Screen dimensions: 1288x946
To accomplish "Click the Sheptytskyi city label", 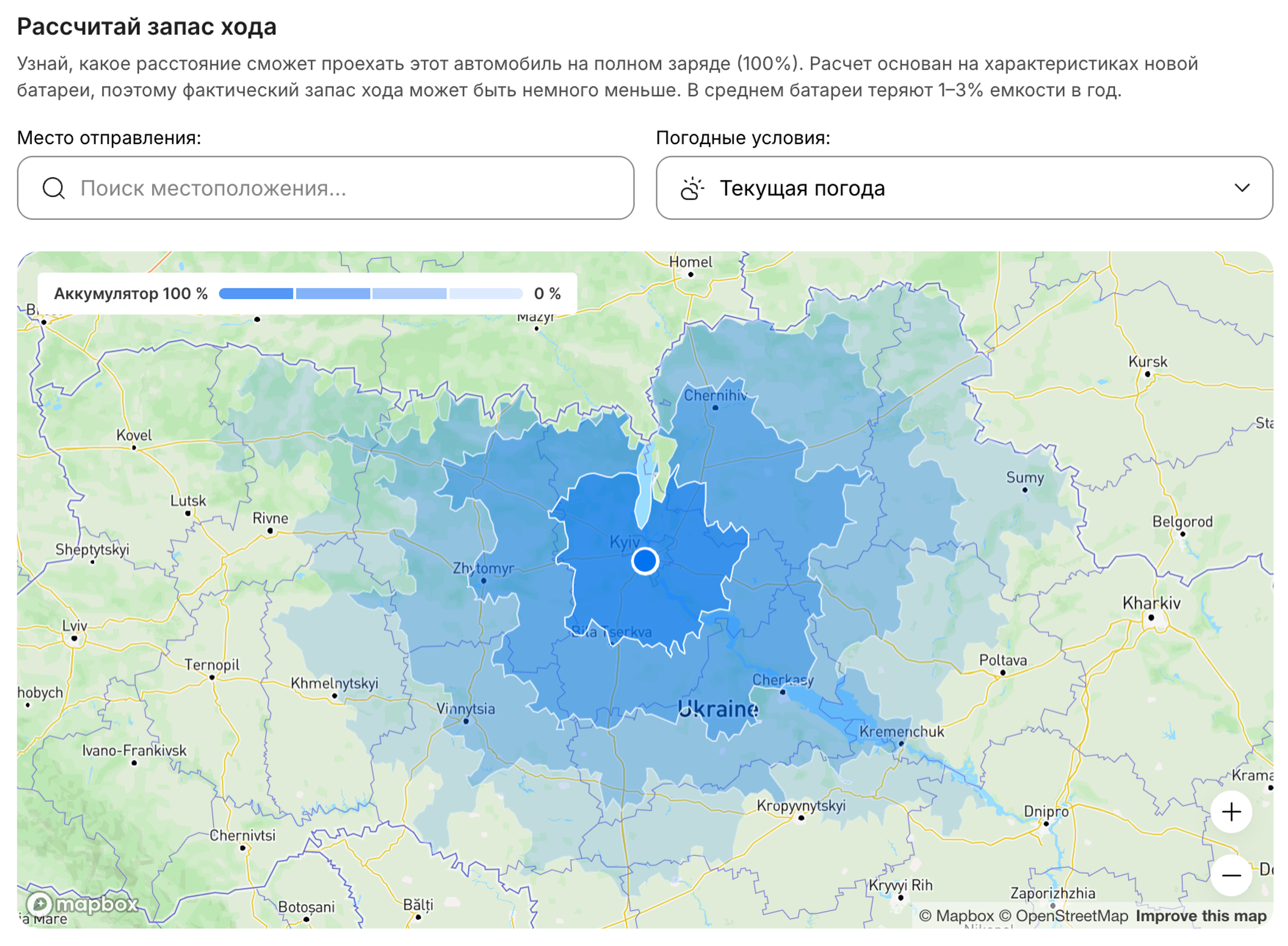I will click(92, 550).
